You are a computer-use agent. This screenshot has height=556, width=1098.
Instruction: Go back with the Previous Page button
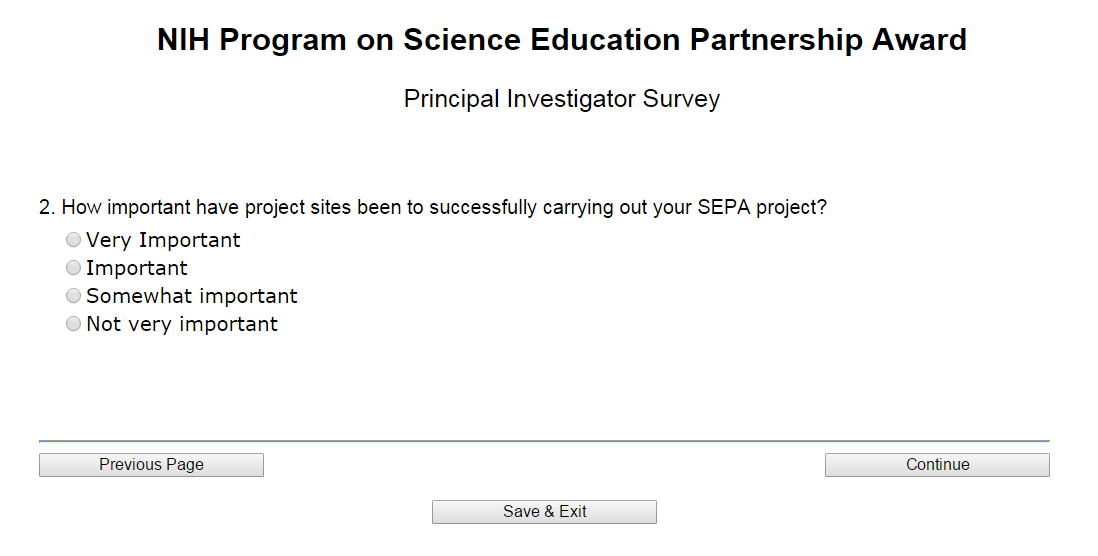pos(151,464)
